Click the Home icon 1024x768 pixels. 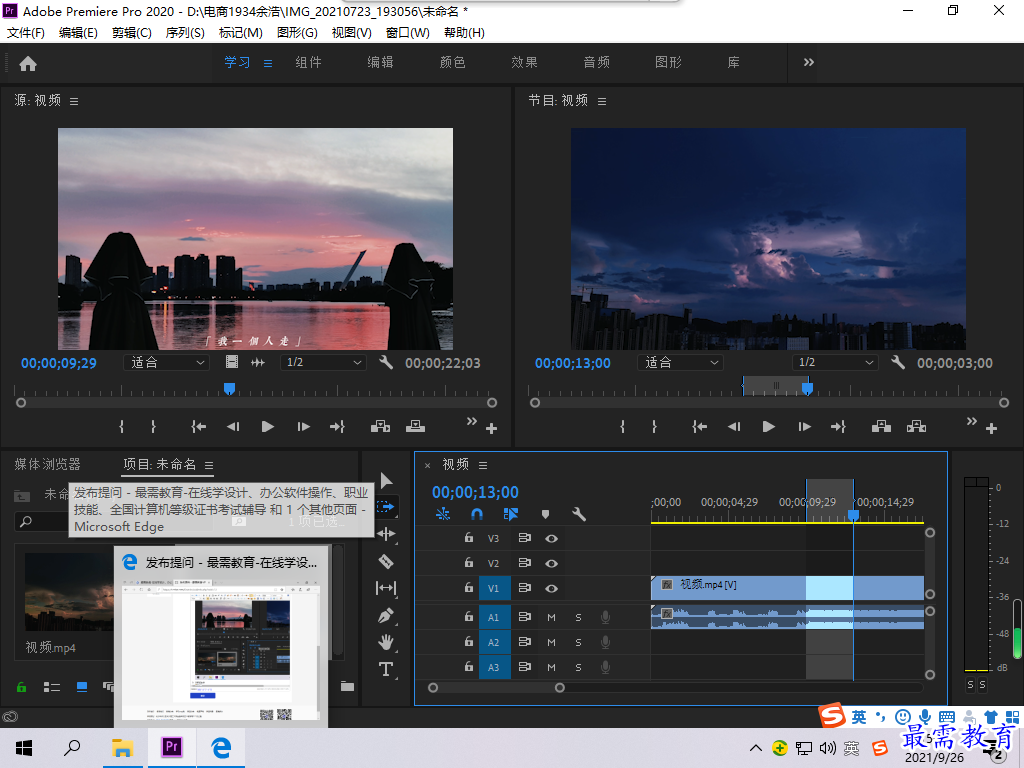click(x=28, y=63)
